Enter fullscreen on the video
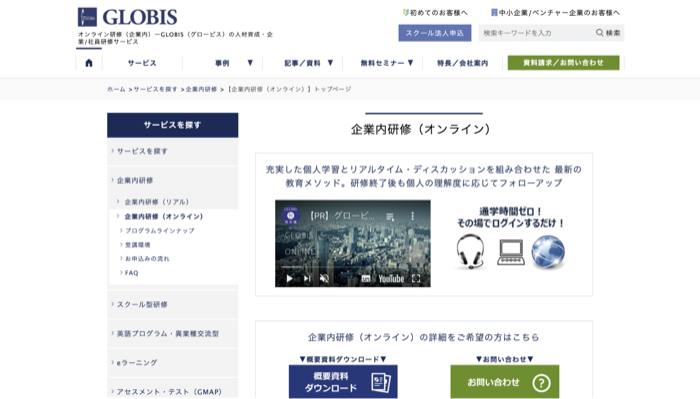The width and height of the screenshot is (700, 399). click(416, 278)
